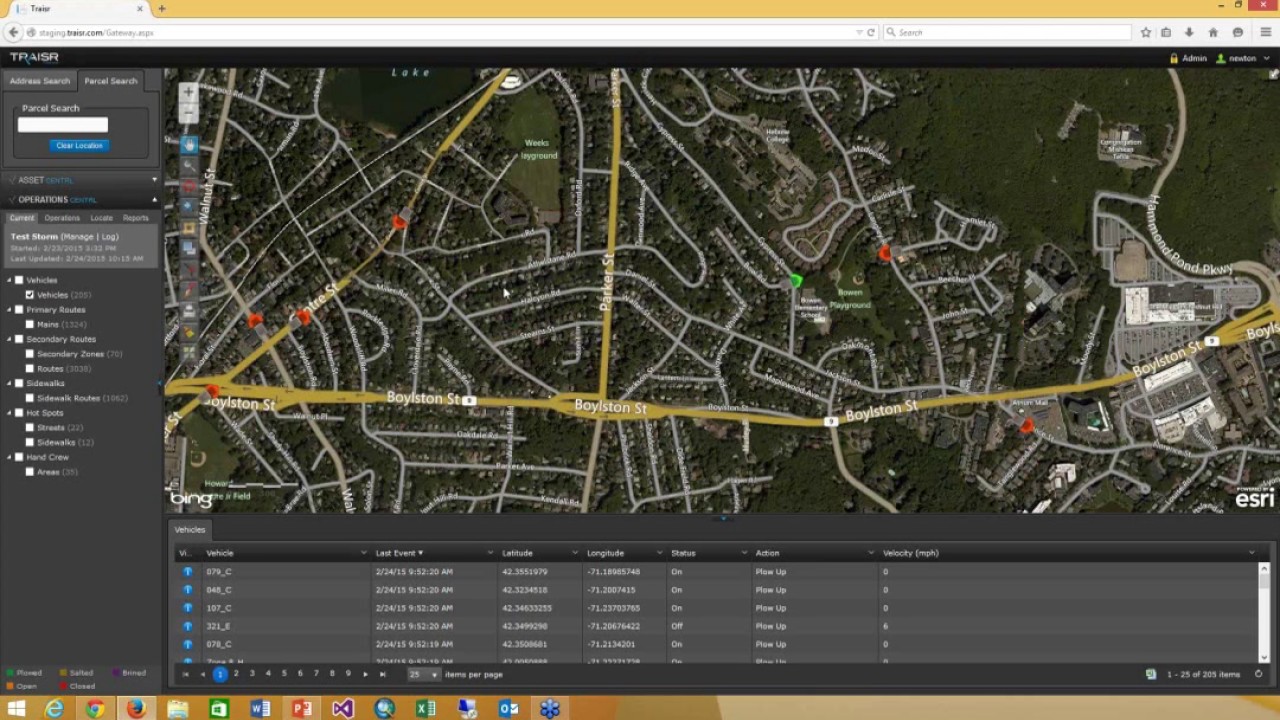The image size is (1280, 720).
Task: Open the Status column filter dropdown
Action: tap(744, 553)
